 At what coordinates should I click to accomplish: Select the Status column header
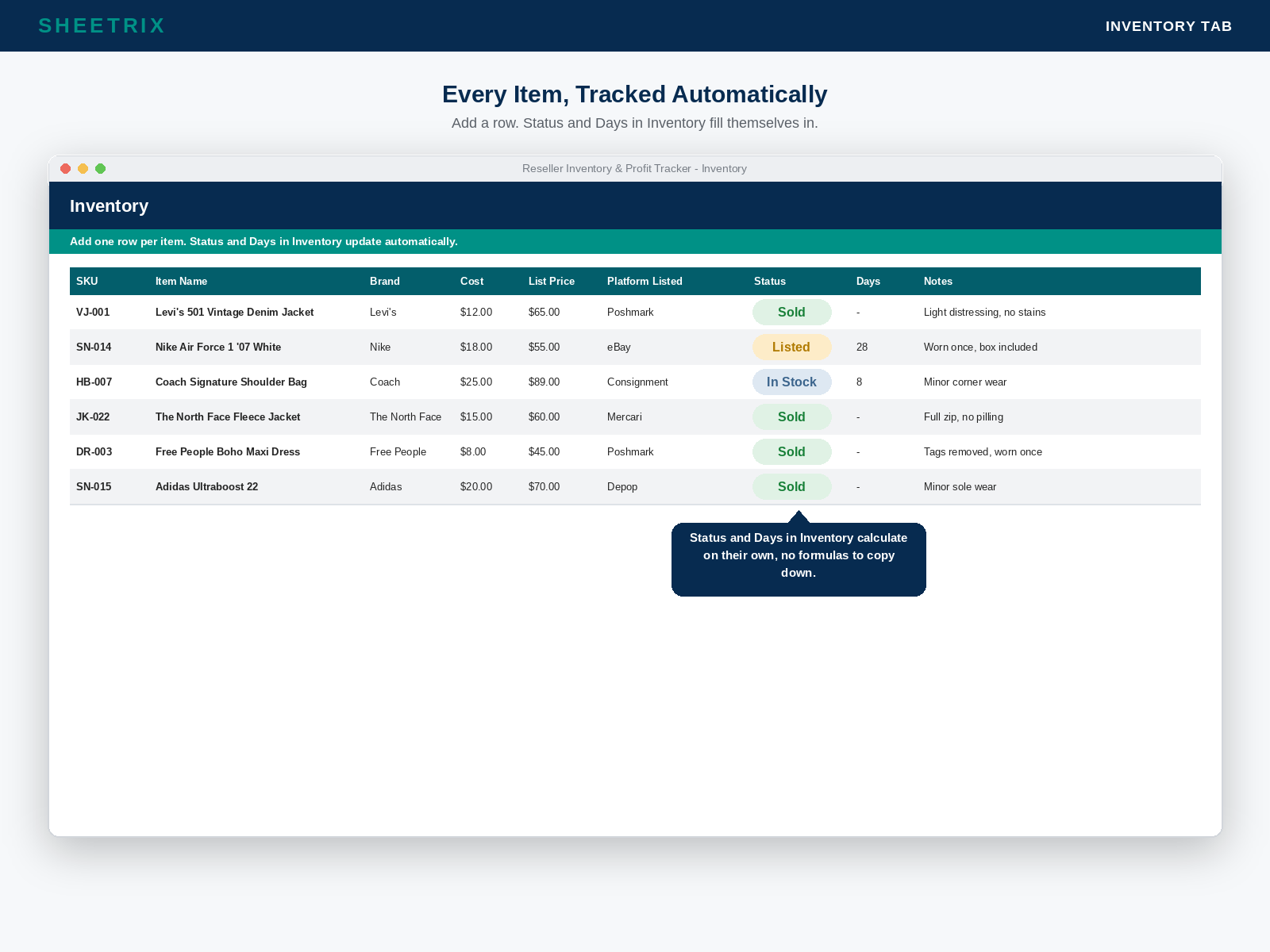770,281
